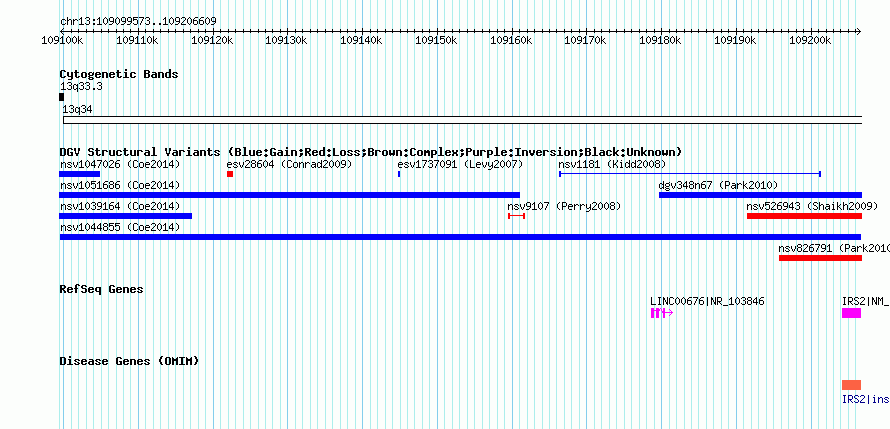The height and width of the screenshot is (429, 890).
Task: Open the nsv1047026 (Coe2014) label
Action: coord(120,165)
